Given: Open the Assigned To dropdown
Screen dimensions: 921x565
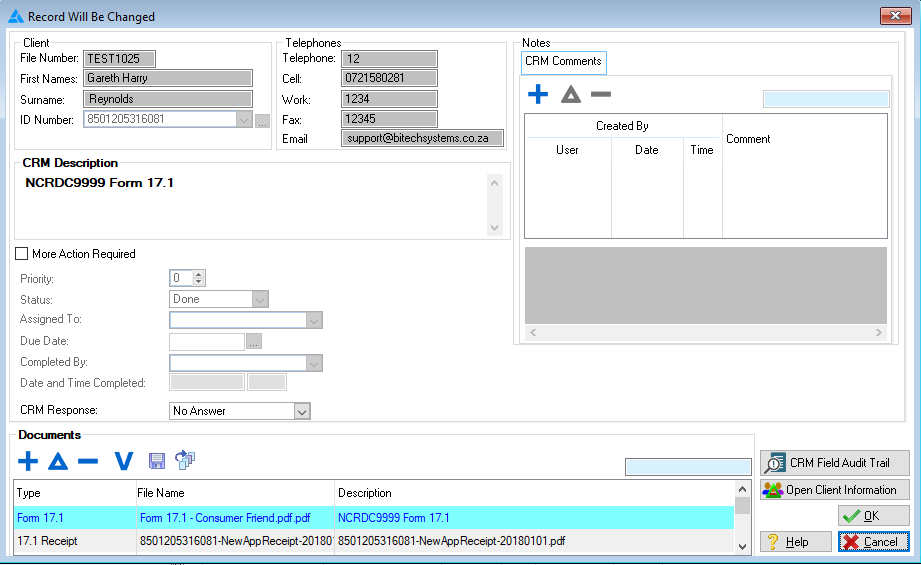Looking at the screenshot, I should point(313,320).
